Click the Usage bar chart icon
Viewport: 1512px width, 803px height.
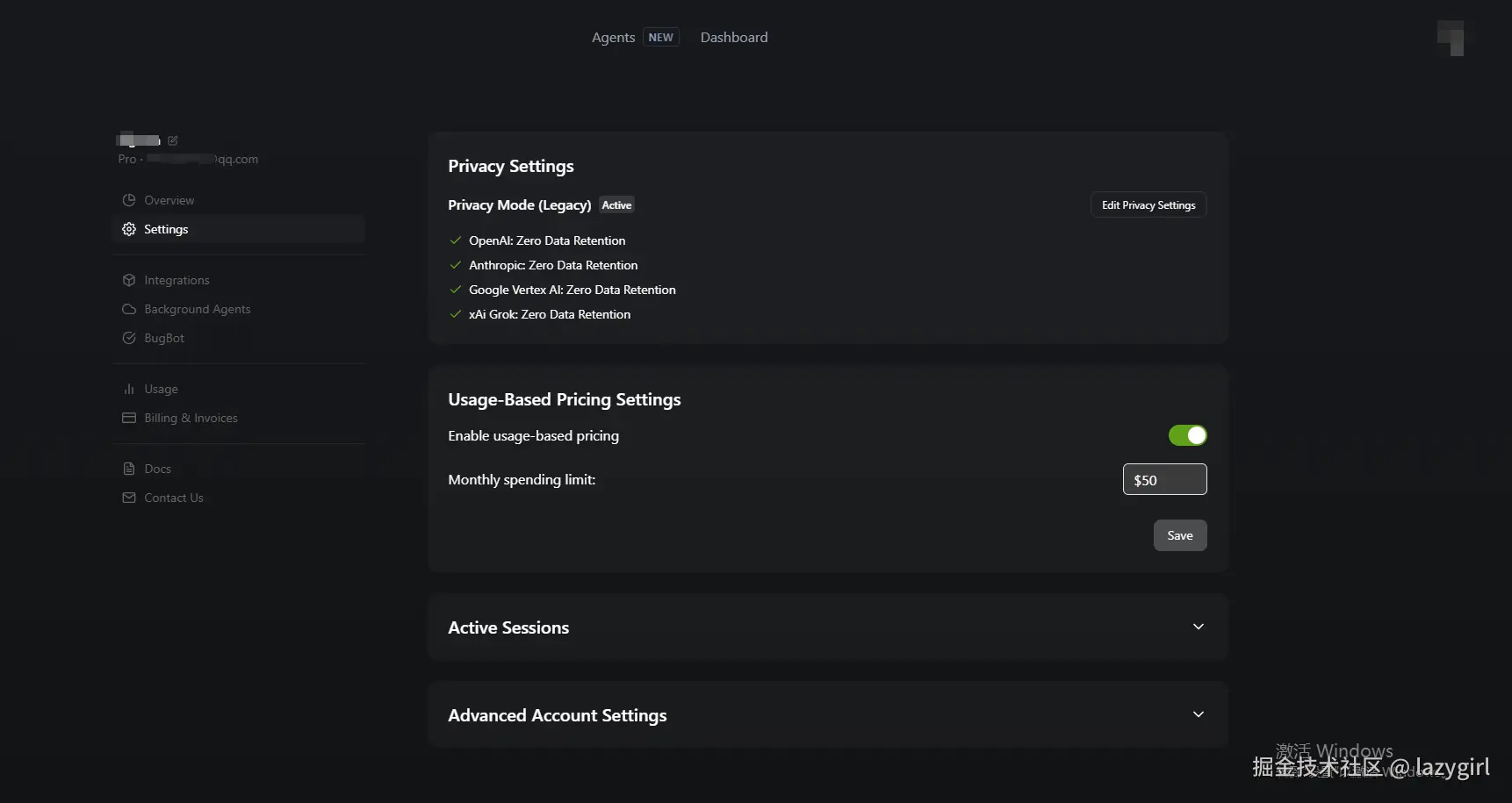129,389
